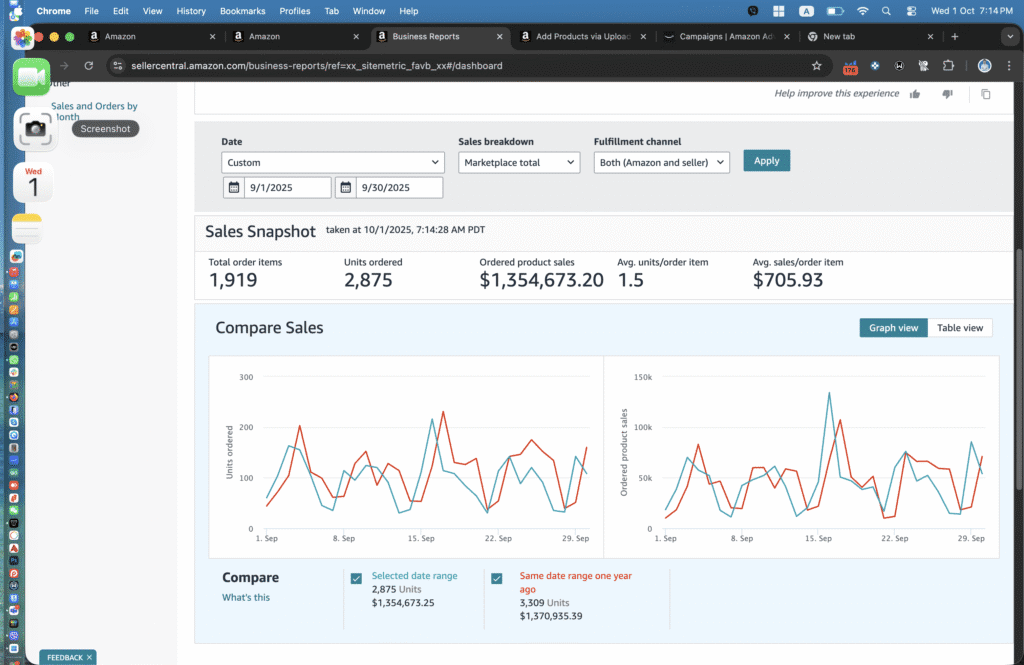Viewport: 1024px width, 665px height.
Task: Click the thumbs down feedback icon
Action: pos(947,94)
